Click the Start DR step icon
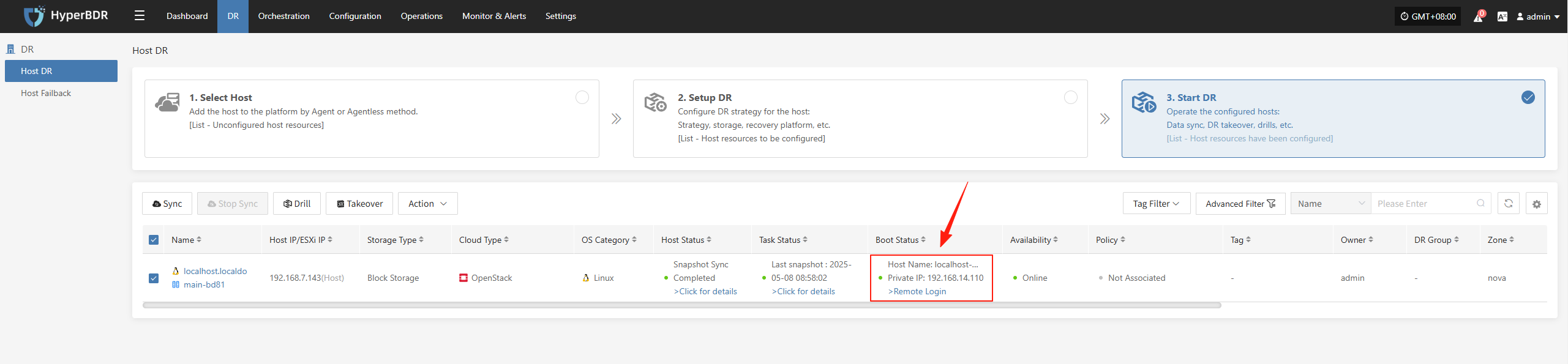Image resolution: width=1568 pixels, height=364 pixels. (x=1144, y=103)
